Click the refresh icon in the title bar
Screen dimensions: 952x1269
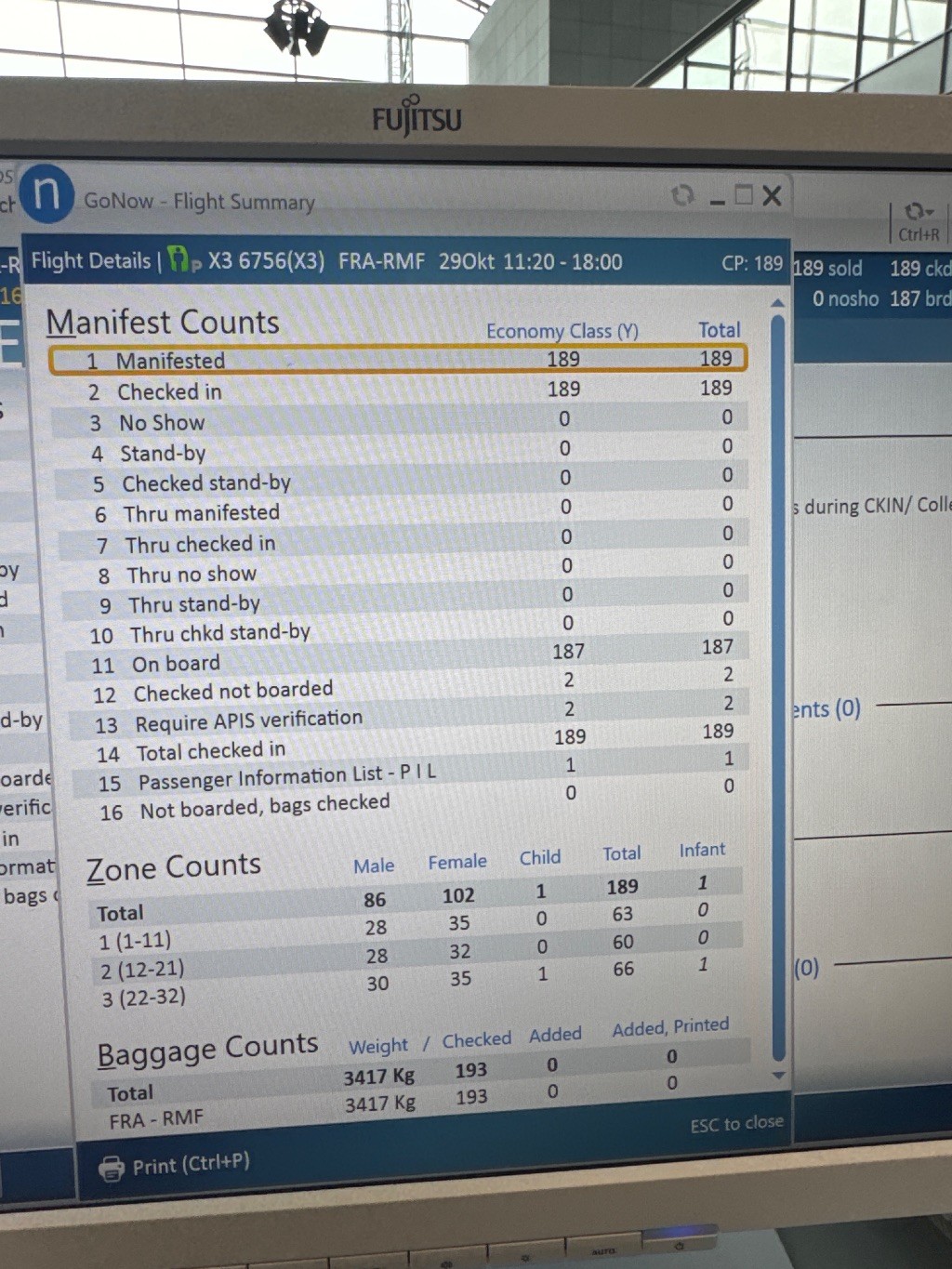682,195
